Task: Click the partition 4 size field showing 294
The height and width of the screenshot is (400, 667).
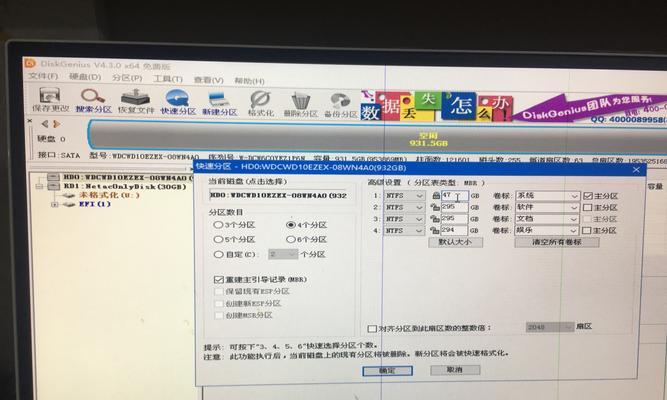Action: 454,230
